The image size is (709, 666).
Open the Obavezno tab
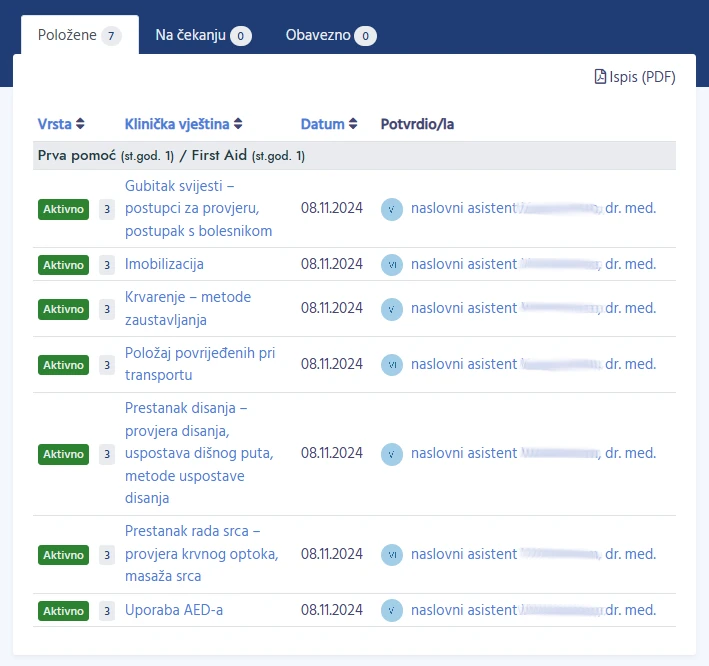pos(330,35)
